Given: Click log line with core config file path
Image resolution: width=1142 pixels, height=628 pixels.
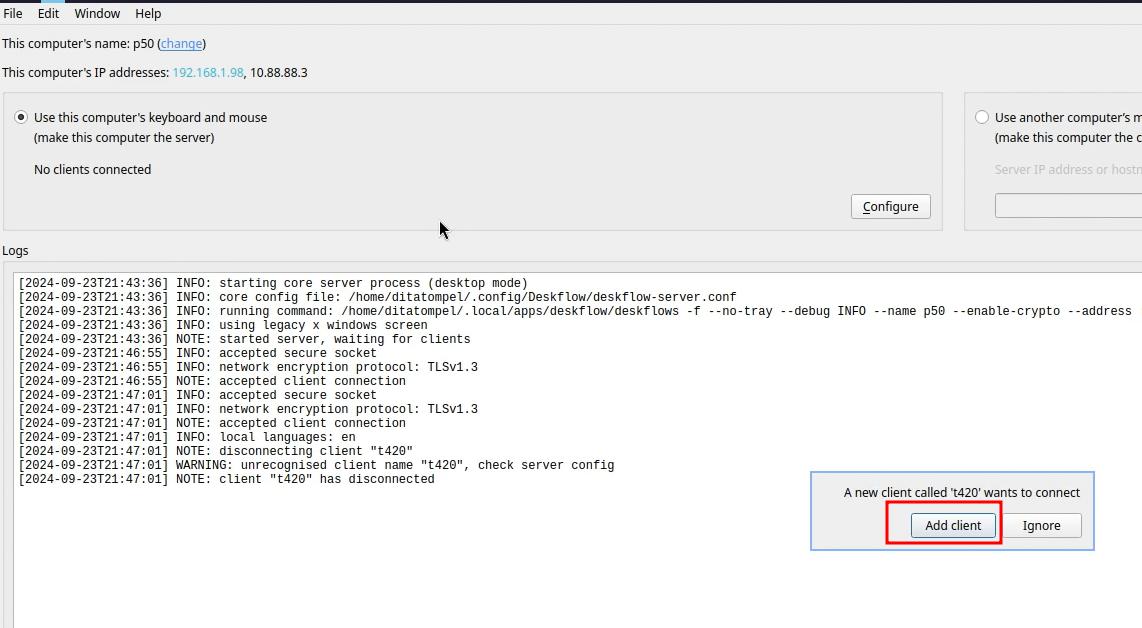Looking at the screenshot, I should [x=377, y=297].
